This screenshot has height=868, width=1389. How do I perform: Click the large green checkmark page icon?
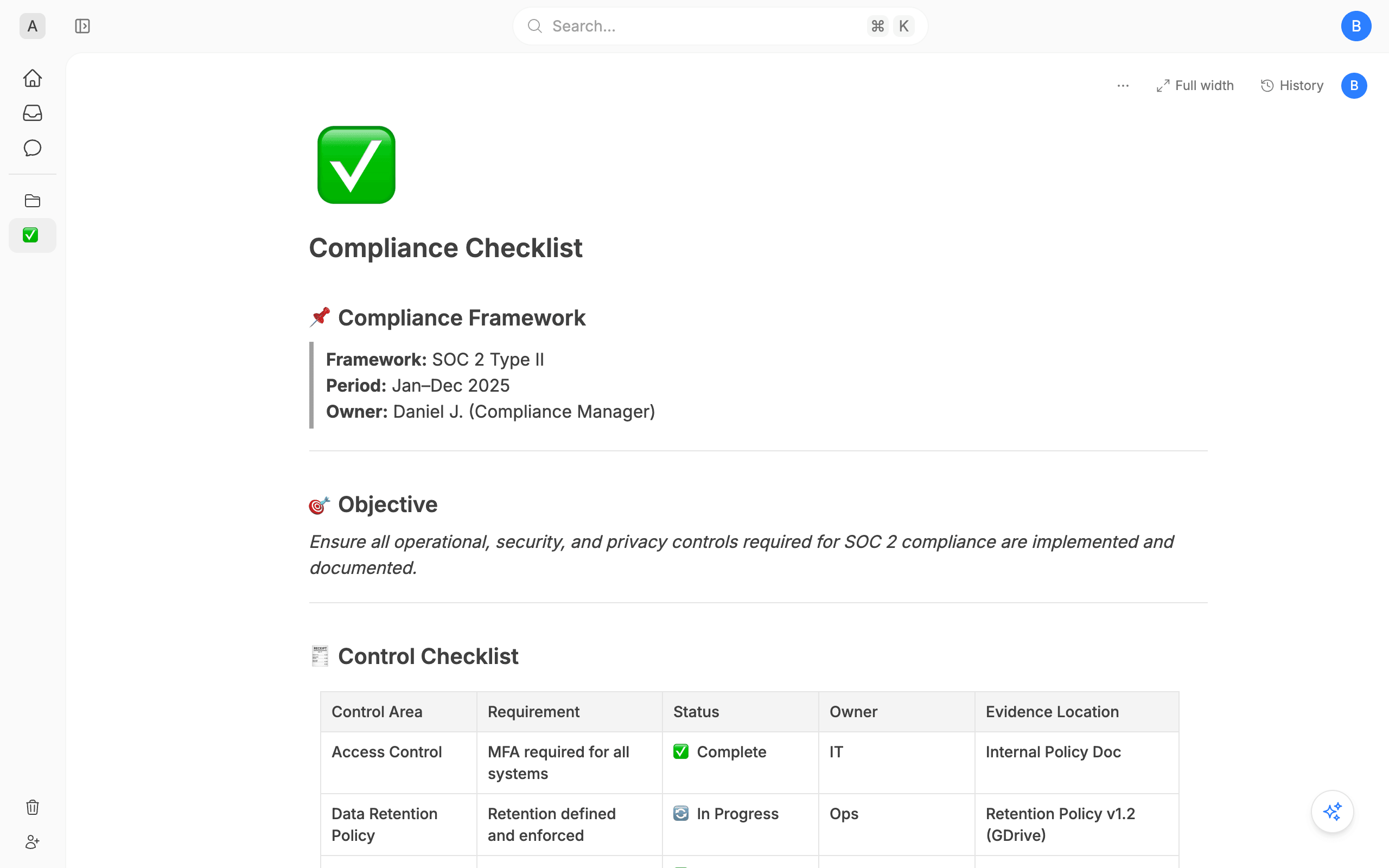point(356,165)
